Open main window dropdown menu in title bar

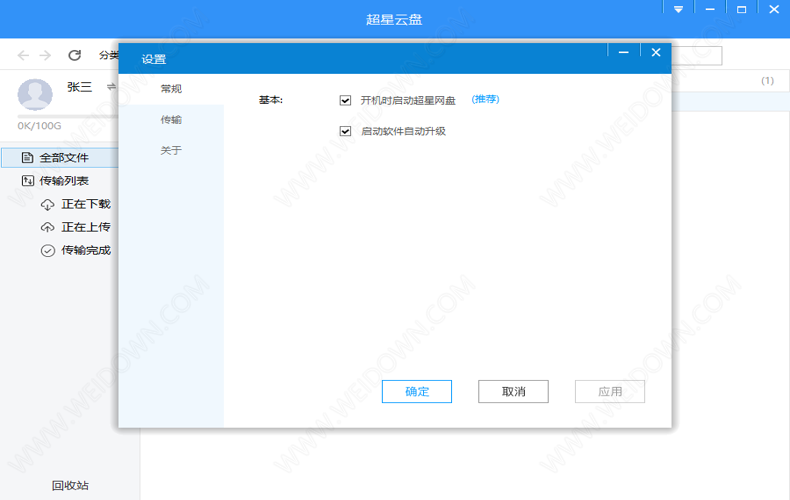(678, 9)
